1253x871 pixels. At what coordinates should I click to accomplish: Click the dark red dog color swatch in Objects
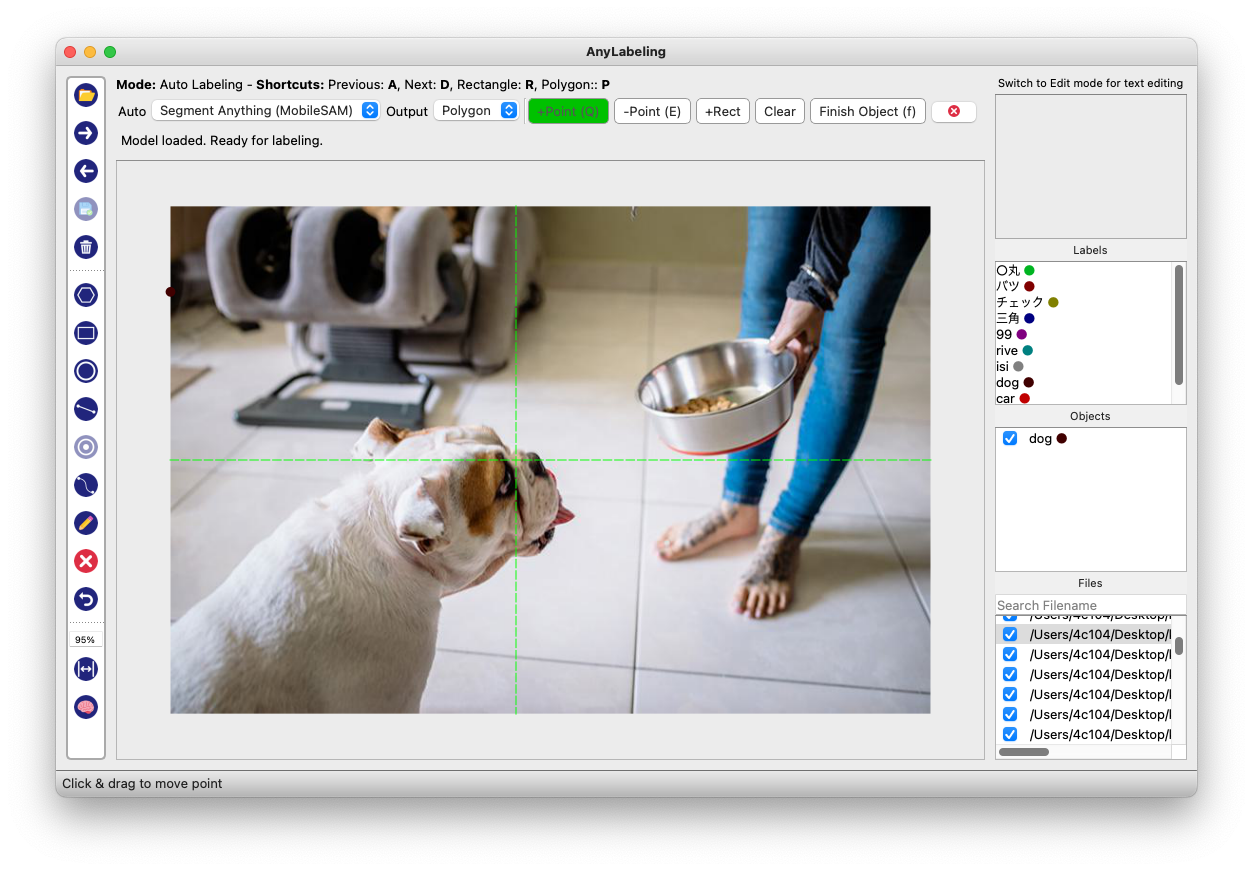click(1062, 439)
